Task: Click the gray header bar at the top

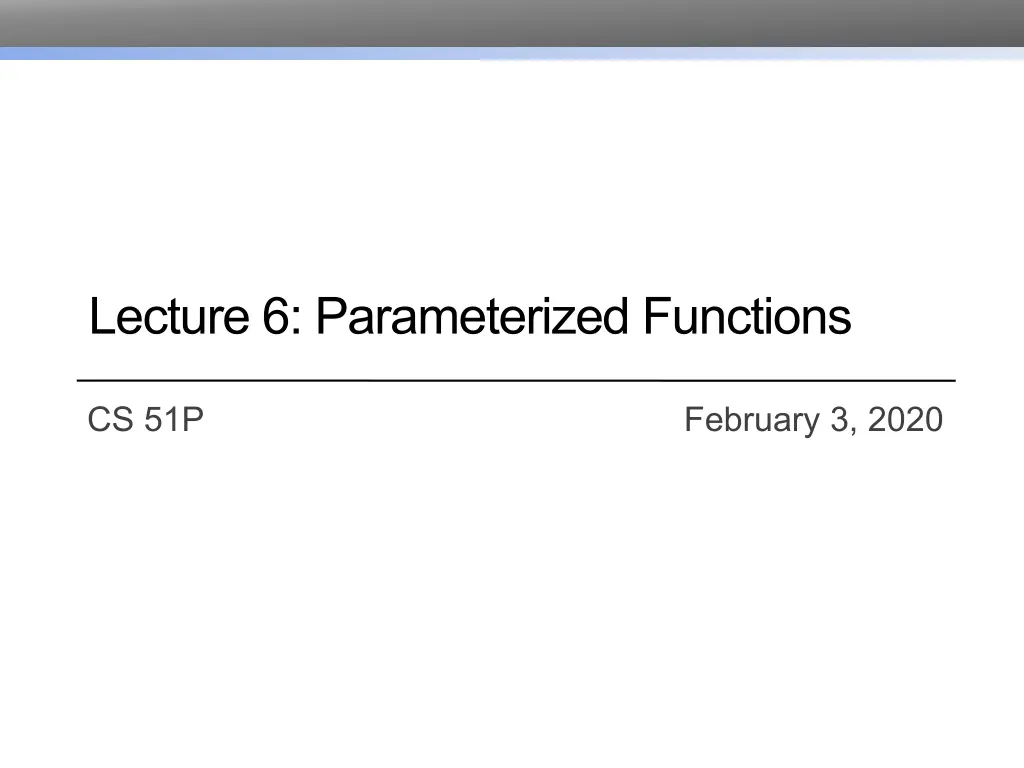Action: click(512, 22)
